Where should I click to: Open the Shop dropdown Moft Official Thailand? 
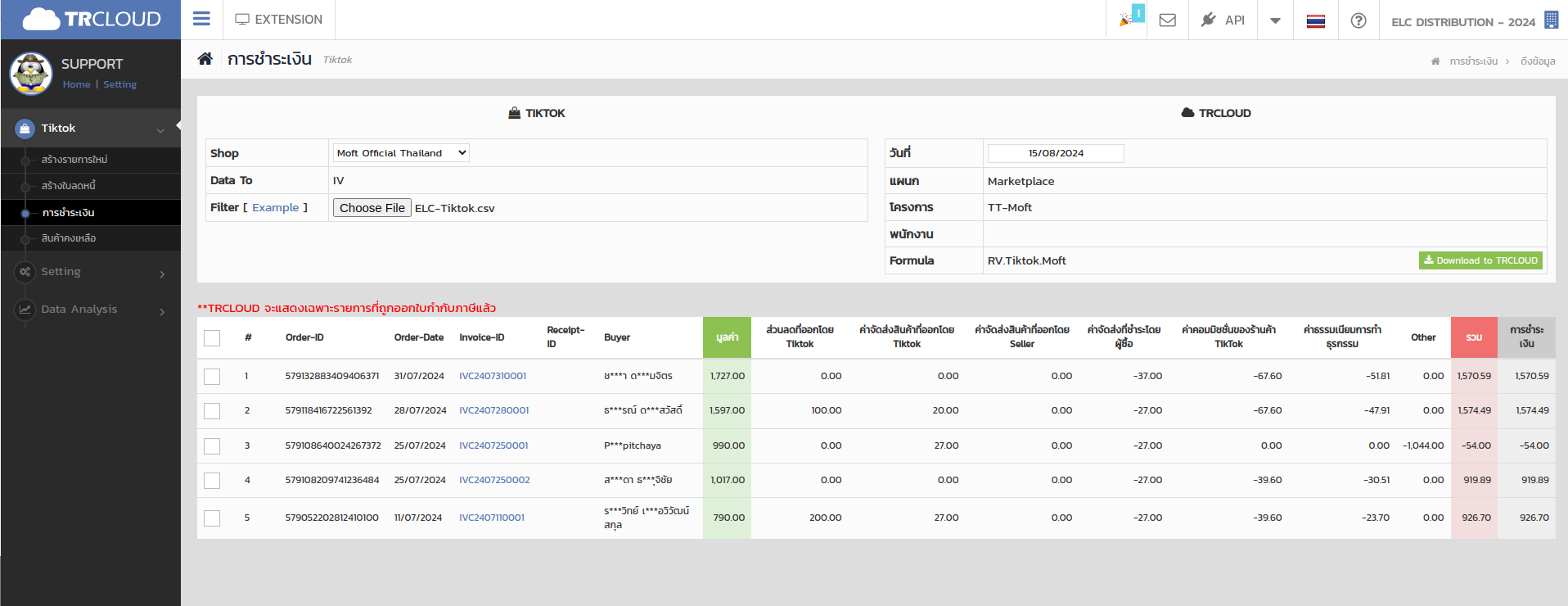point(401,153)
